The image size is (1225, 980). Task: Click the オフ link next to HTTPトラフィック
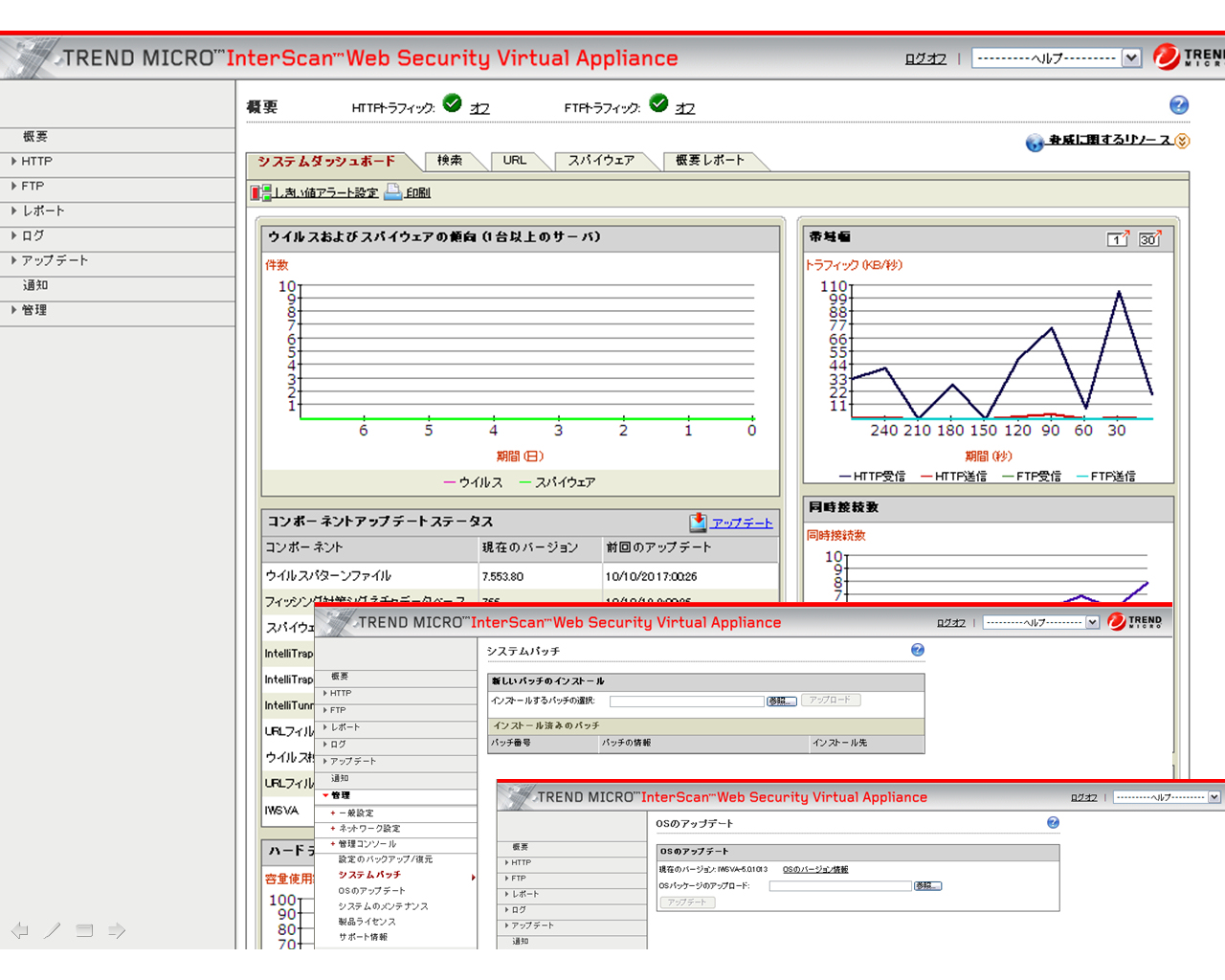point(479,108)
